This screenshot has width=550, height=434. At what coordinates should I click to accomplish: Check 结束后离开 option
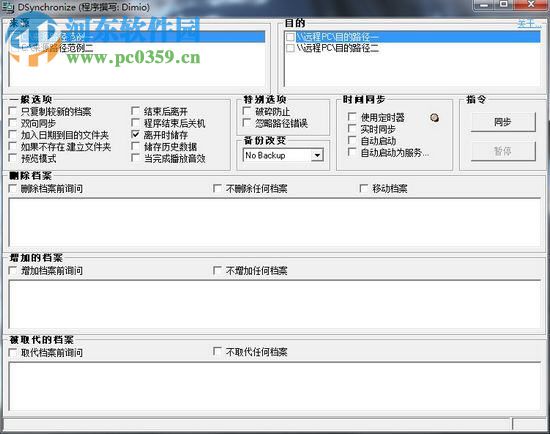click(x=135, y=111)
